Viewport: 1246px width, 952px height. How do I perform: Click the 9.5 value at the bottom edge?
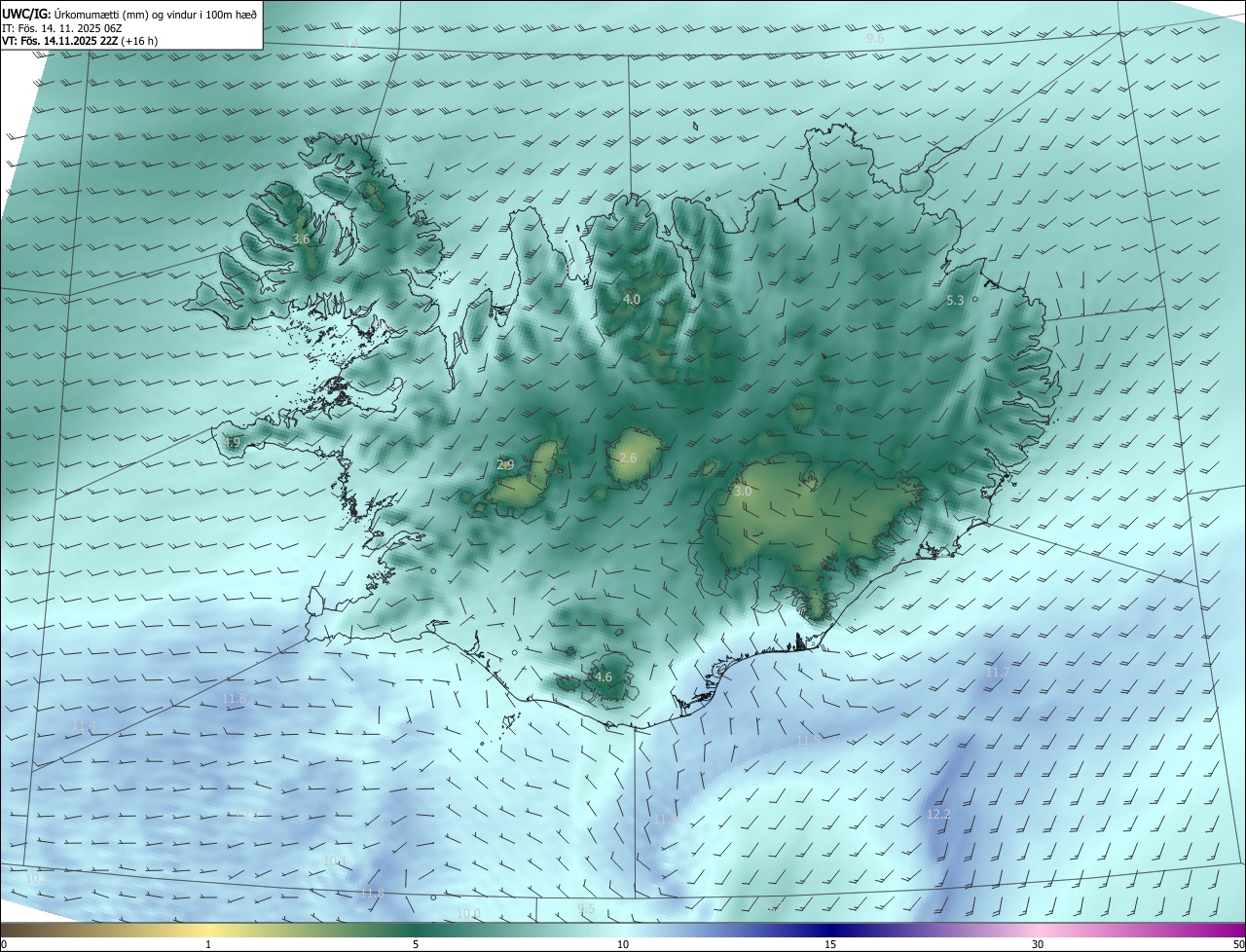tap(586, 908)
